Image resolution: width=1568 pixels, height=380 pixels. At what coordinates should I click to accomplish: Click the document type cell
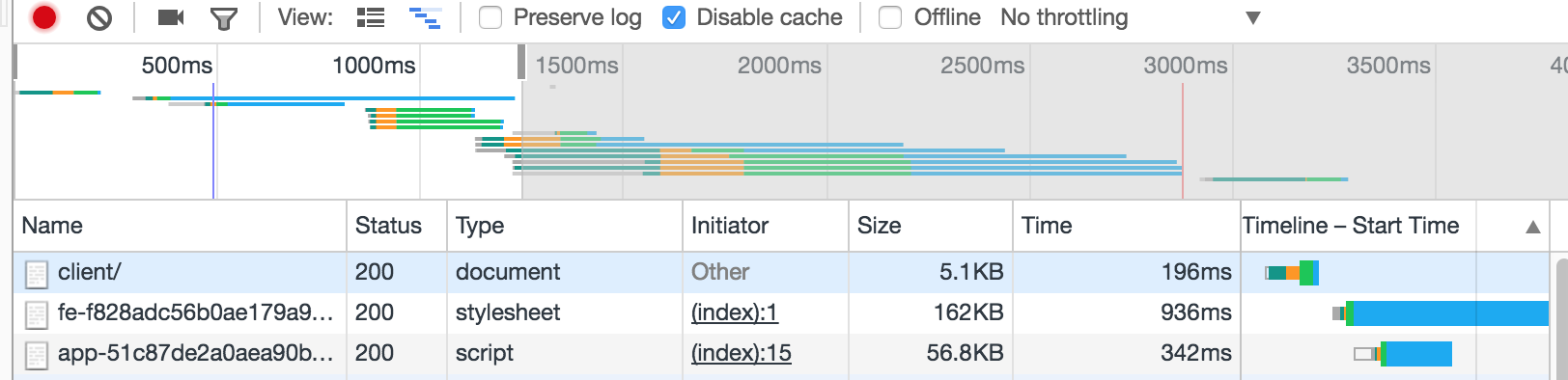coord(565,272)
